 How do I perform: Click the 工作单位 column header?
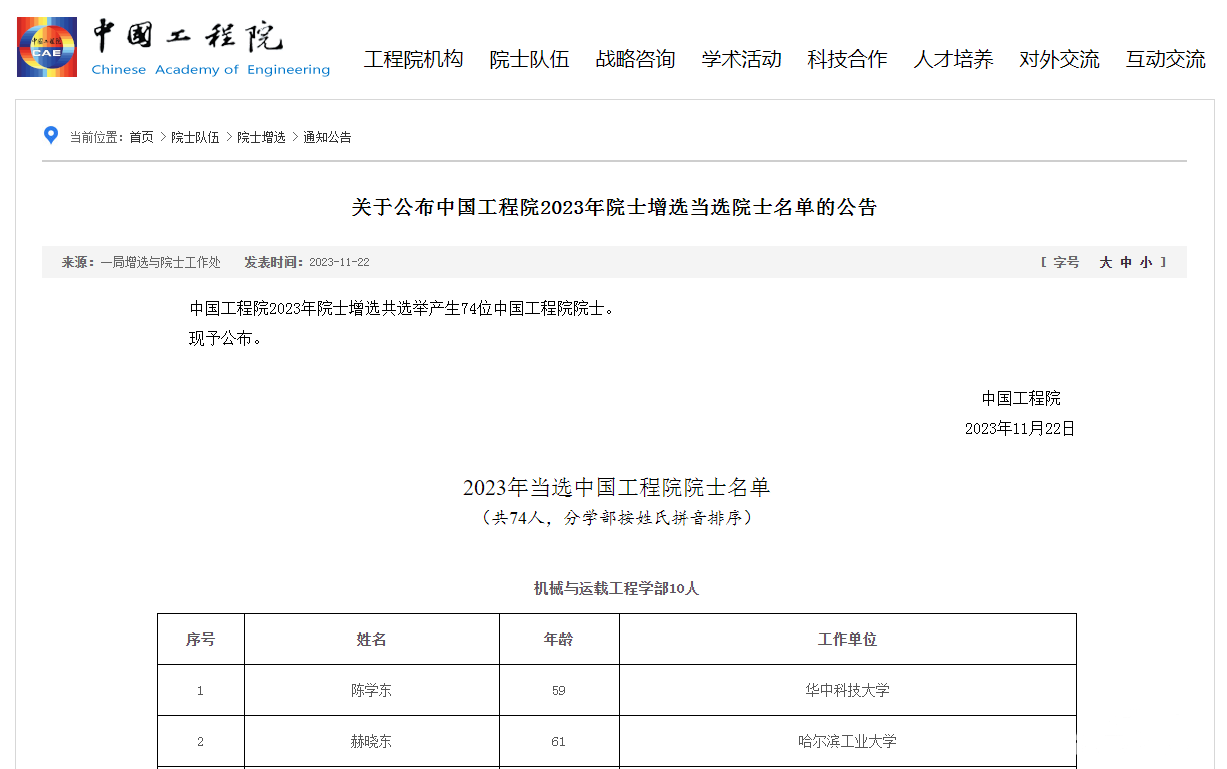tap(848, 639)
